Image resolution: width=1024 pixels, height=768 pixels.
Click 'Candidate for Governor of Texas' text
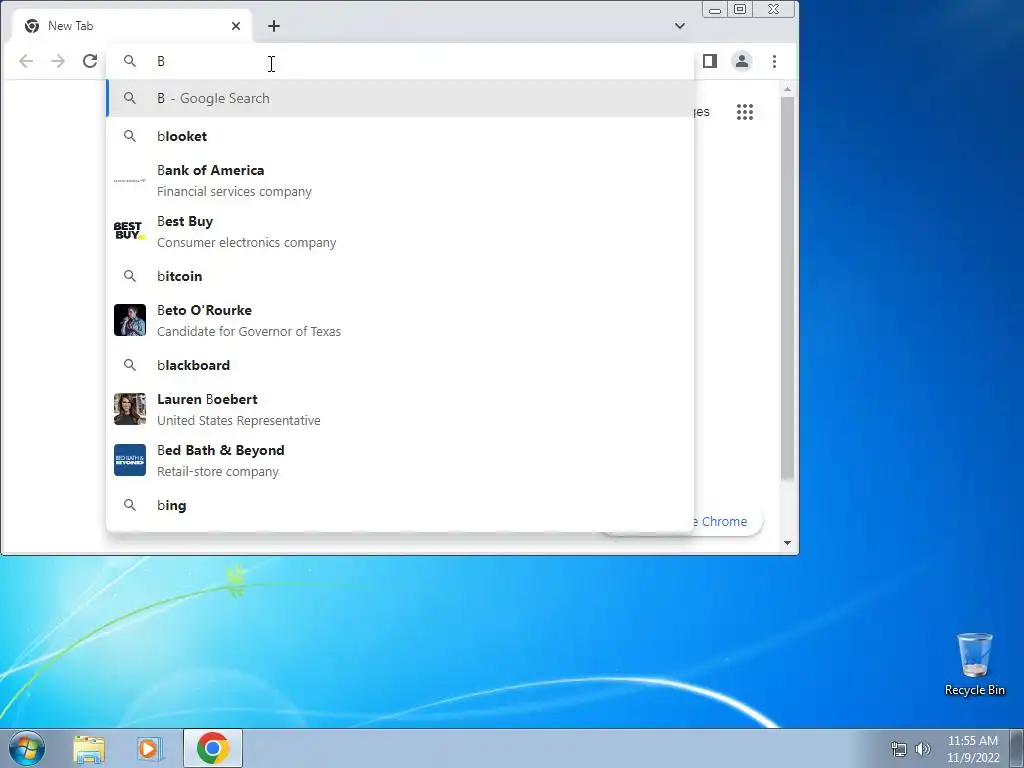click(249, 331)
